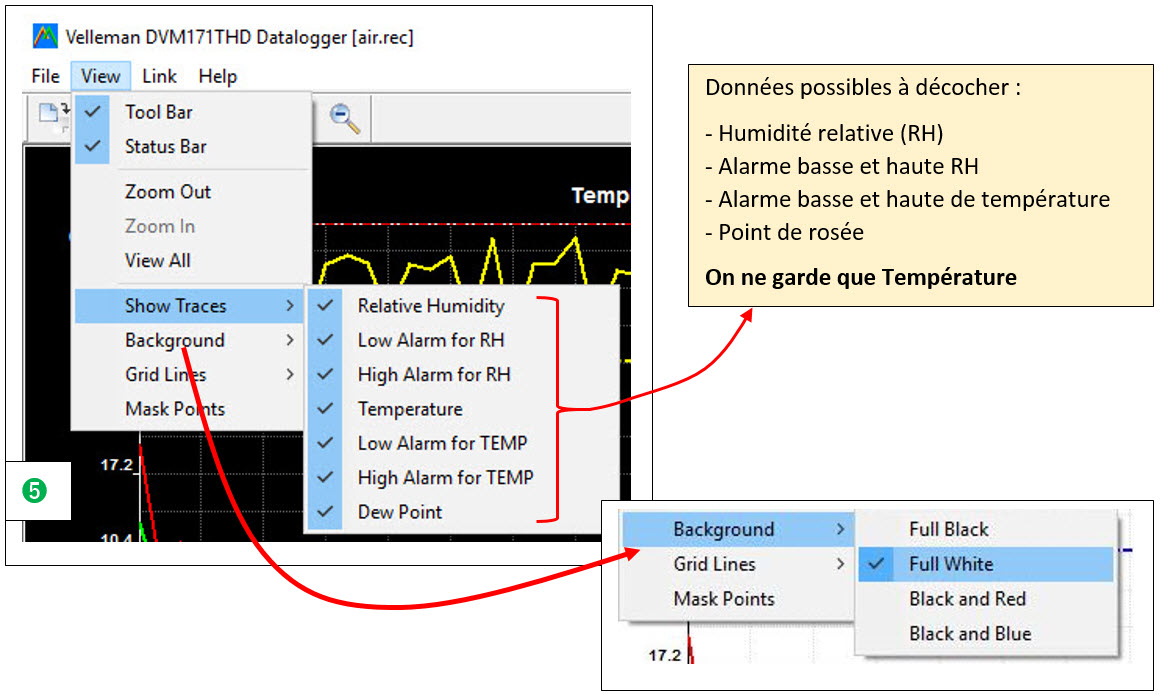Open the Help menu
The width and height of the screenshot is (1160, 695).
pyautogui.click(x=217, y=76)
